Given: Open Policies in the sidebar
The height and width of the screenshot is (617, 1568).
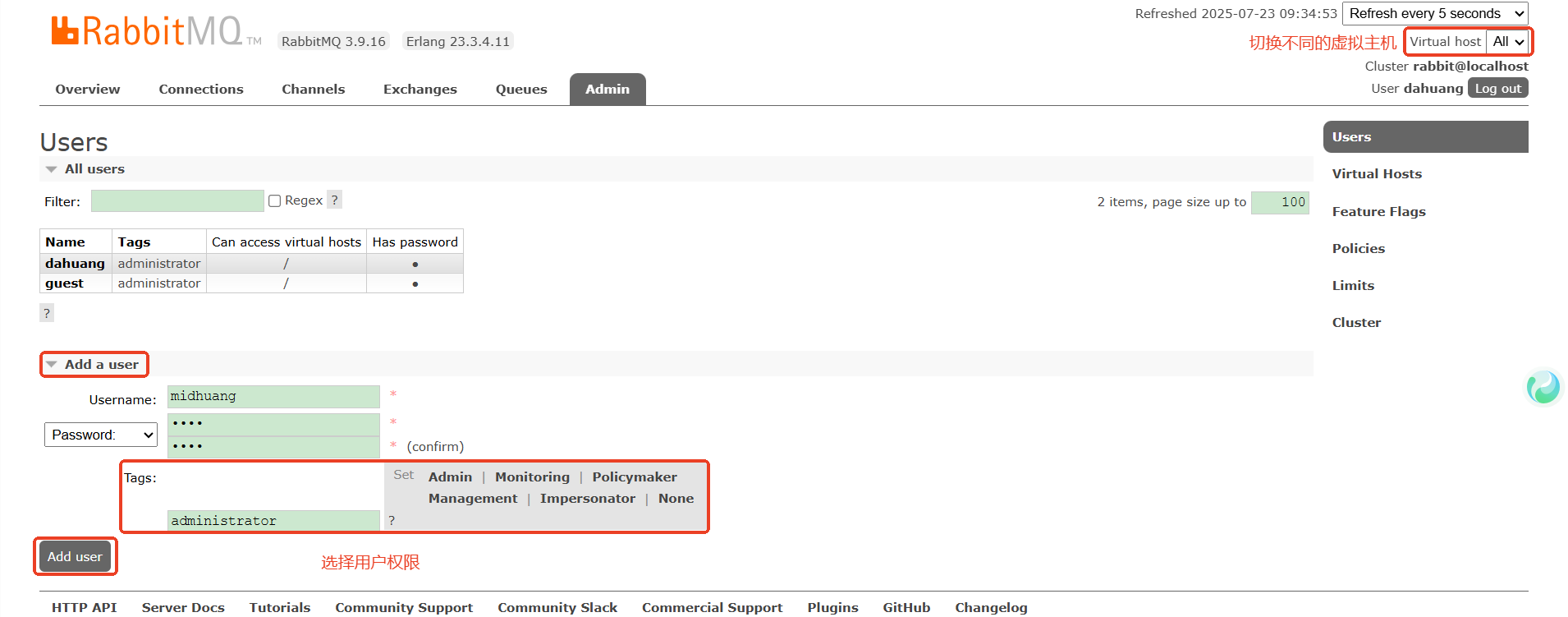Looking at the screenshot, I should (x=1358, y=248).
